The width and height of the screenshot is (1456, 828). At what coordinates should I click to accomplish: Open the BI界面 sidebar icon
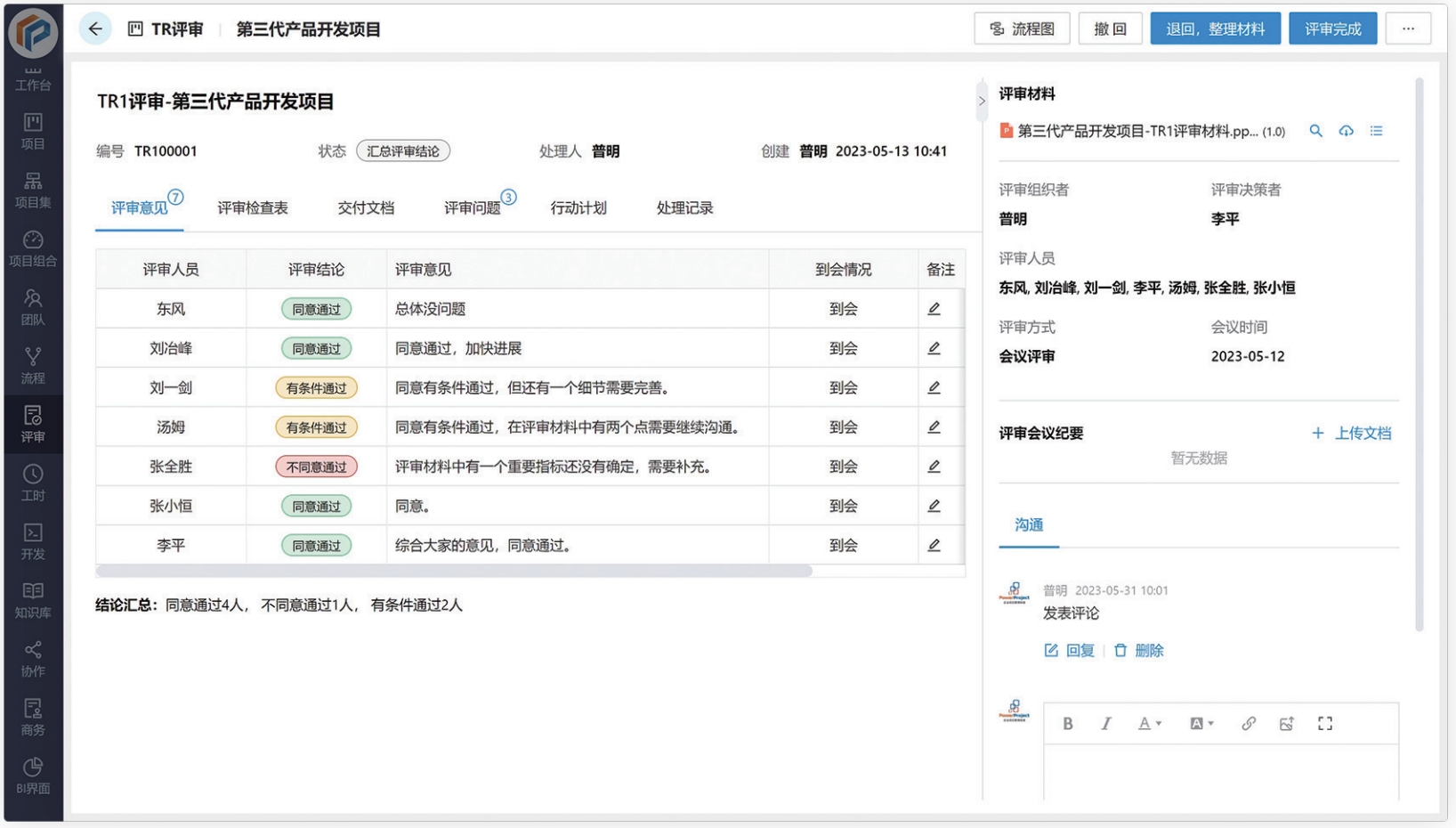click(33, 774)
